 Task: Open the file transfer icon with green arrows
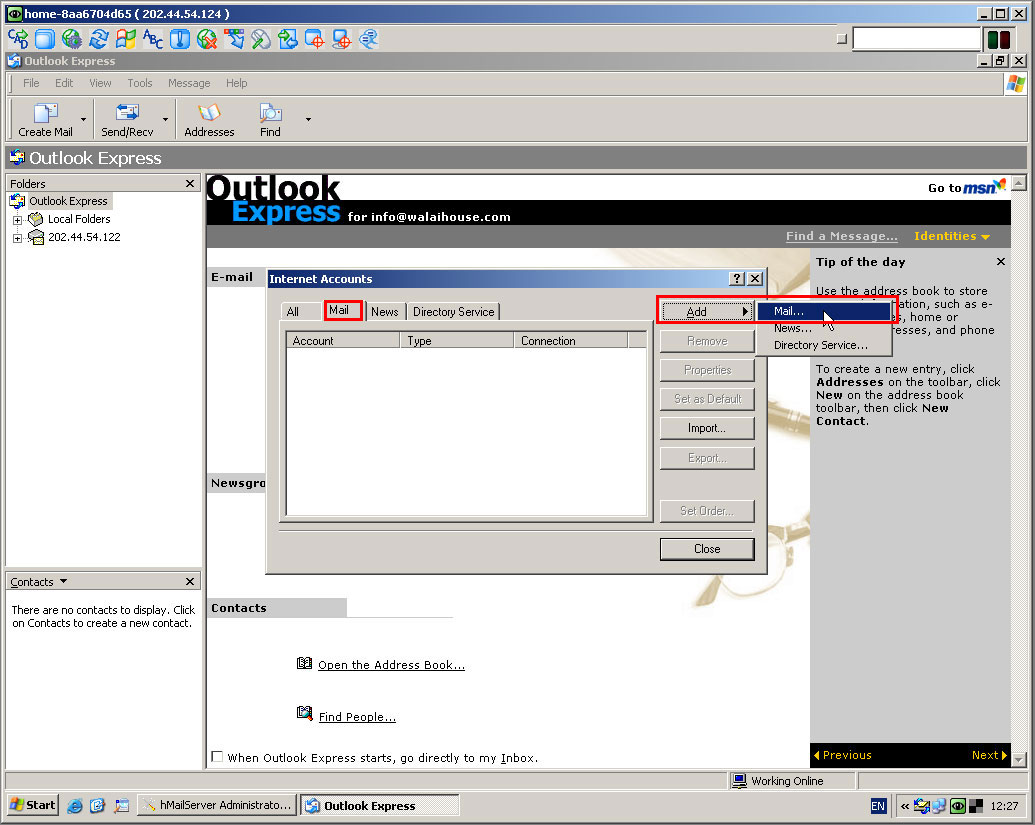point(288,39)
